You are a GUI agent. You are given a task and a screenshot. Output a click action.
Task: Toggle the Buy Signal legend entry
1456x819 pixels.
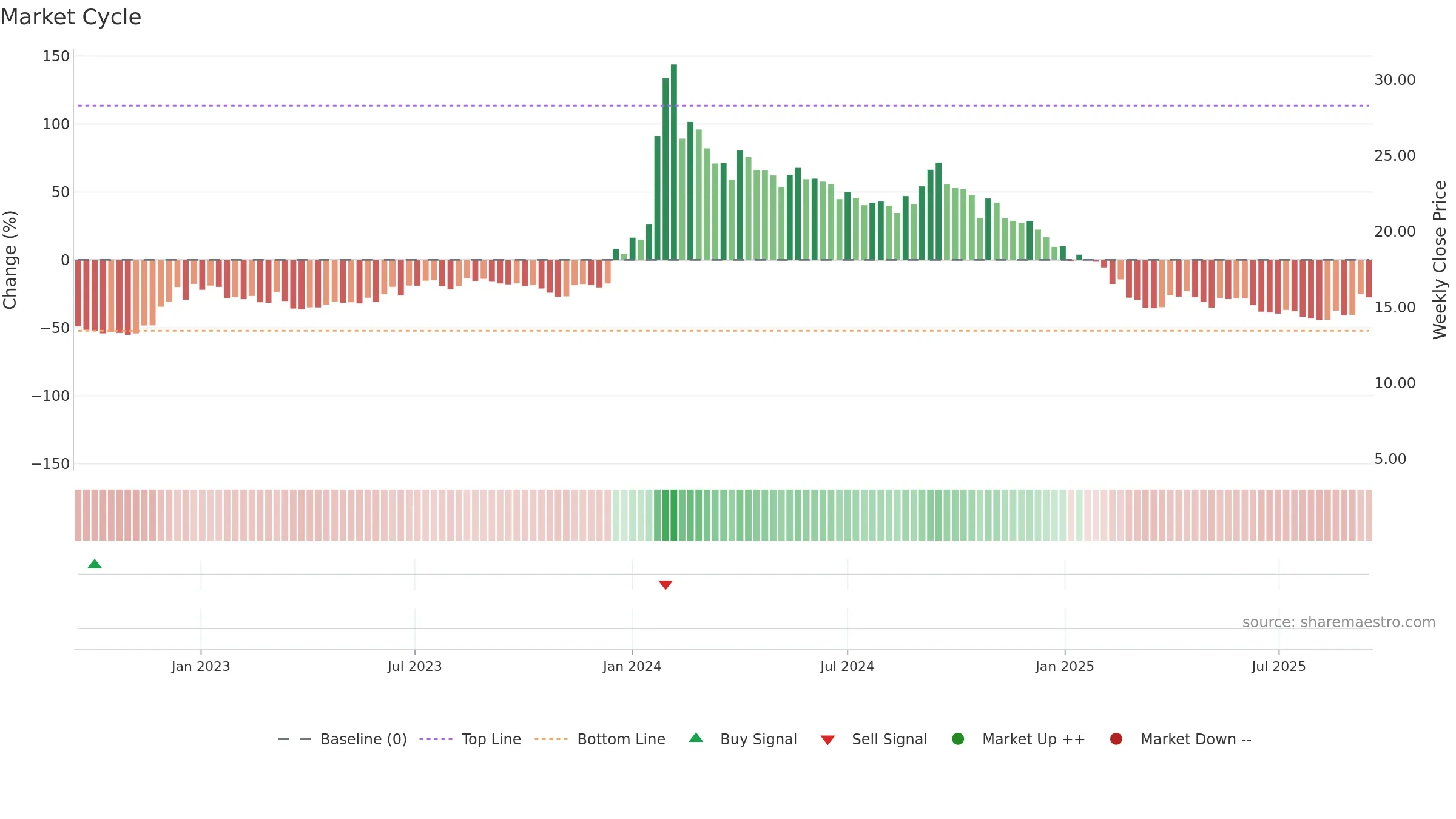[x=743, y=739]
